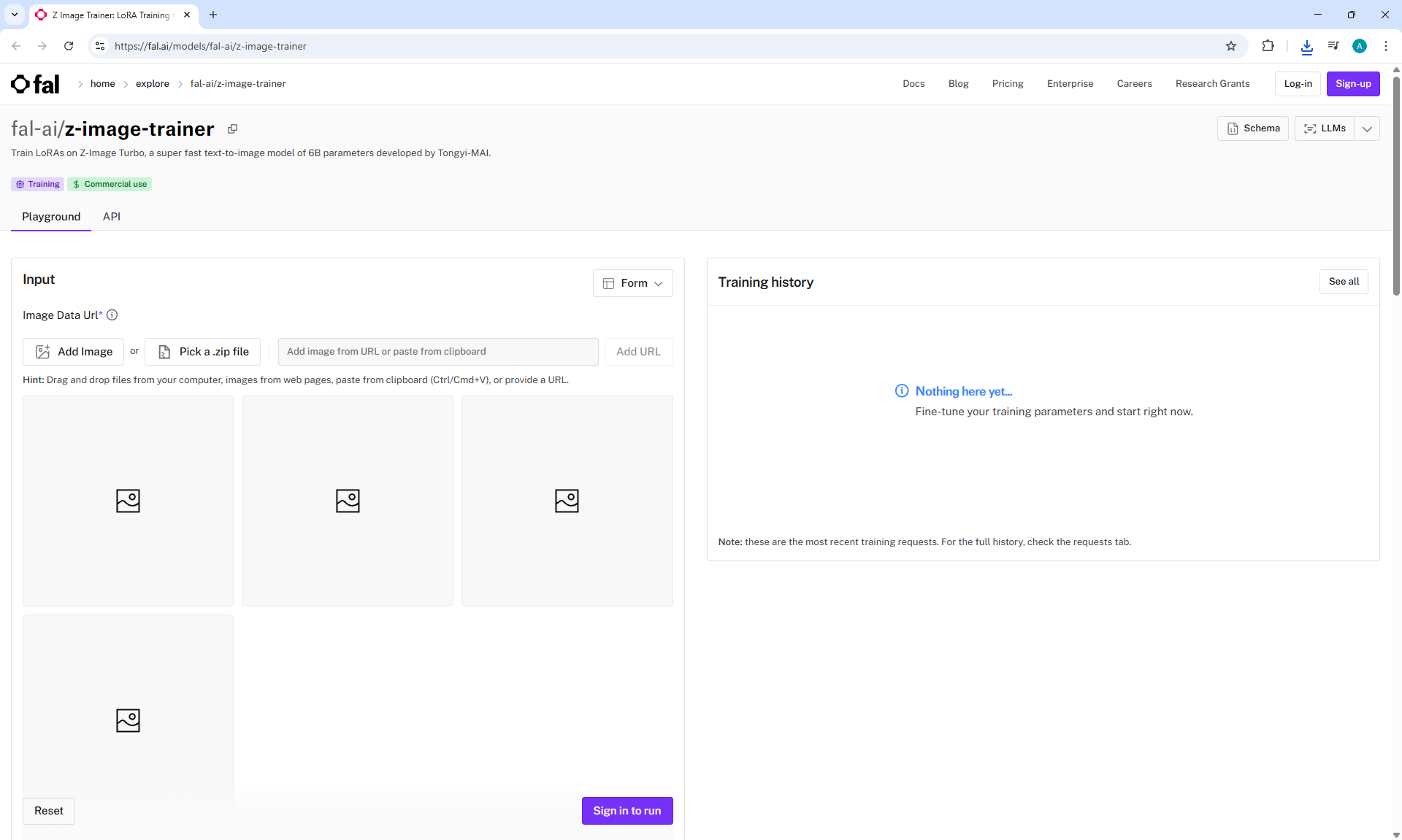
Task: Select the Playground tab
Action: 51,217
